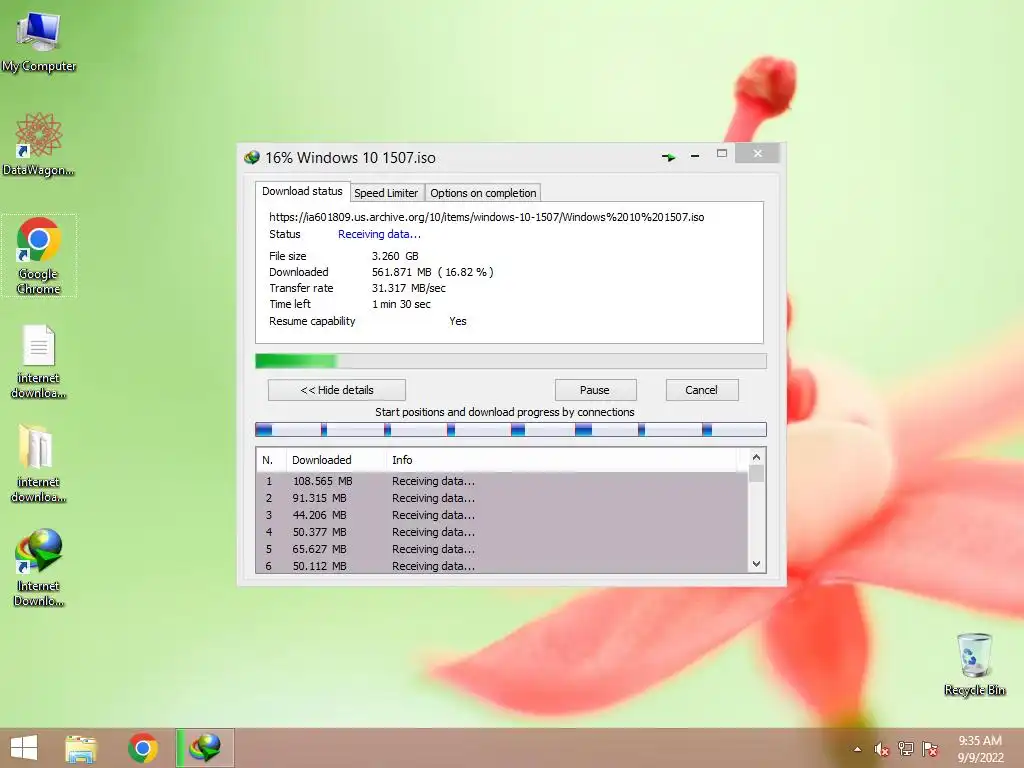The width and height of the screenshot is (1024, 768).
Task: Cancel the download
Action: pos(701,390)
